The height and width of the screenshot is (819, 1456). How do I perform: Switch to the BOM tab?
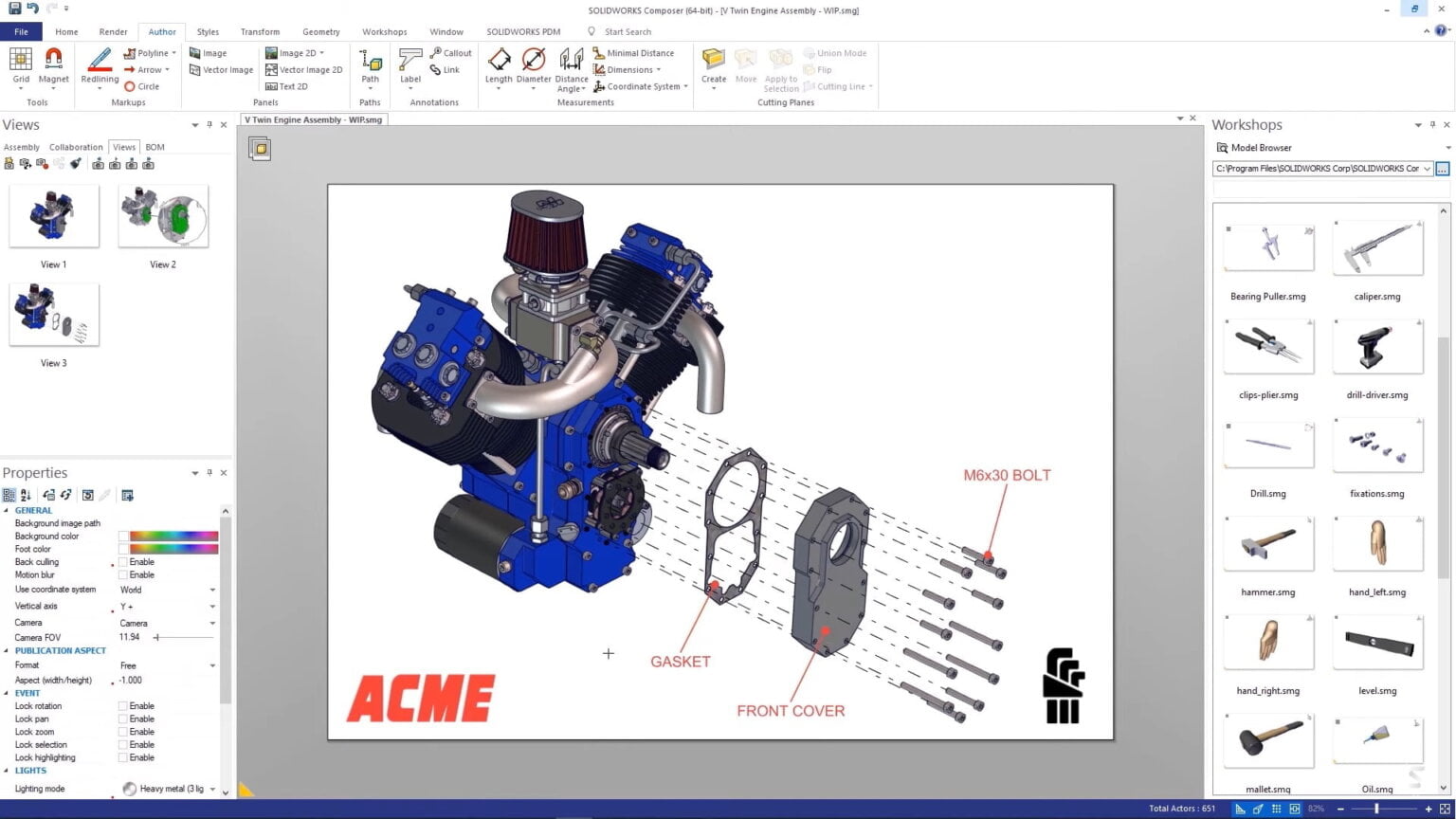tap(154, 147)
